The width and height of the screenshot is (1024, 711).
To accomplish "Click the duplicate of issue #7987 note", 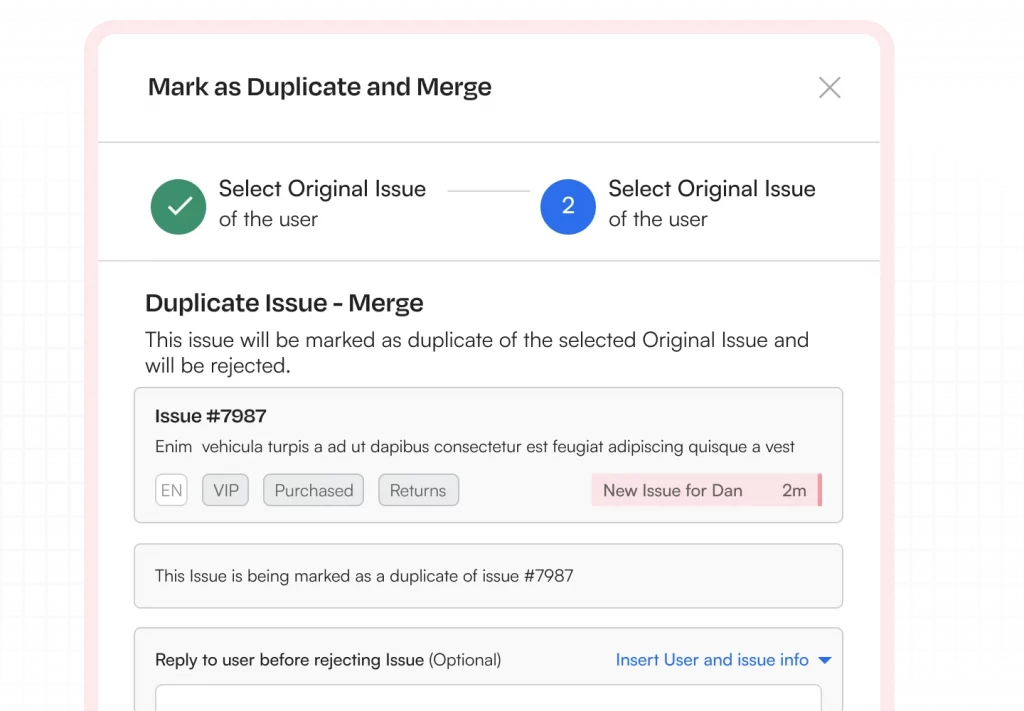I will [x=488, y=576].
